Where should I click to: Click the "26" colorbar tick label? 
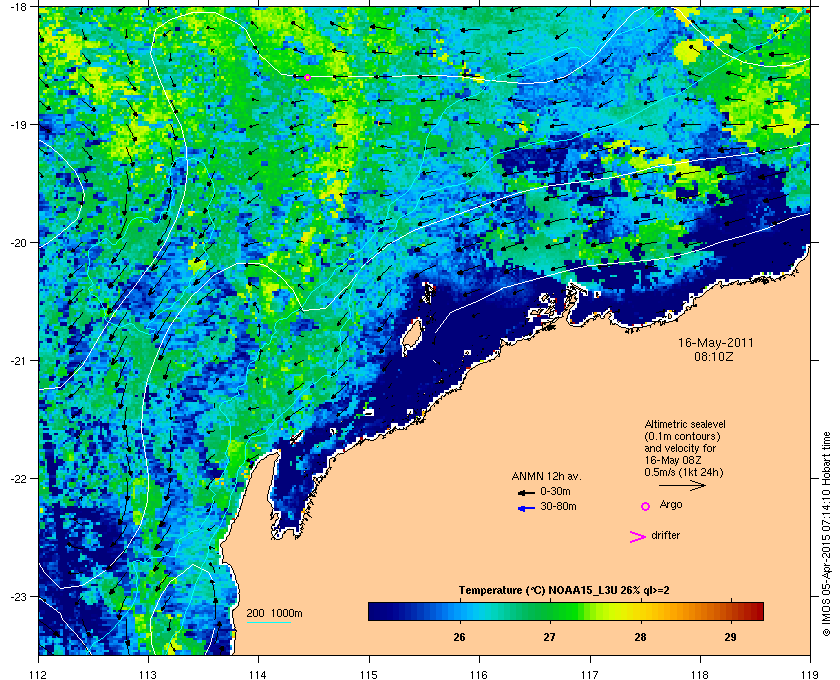coord(459,637)
